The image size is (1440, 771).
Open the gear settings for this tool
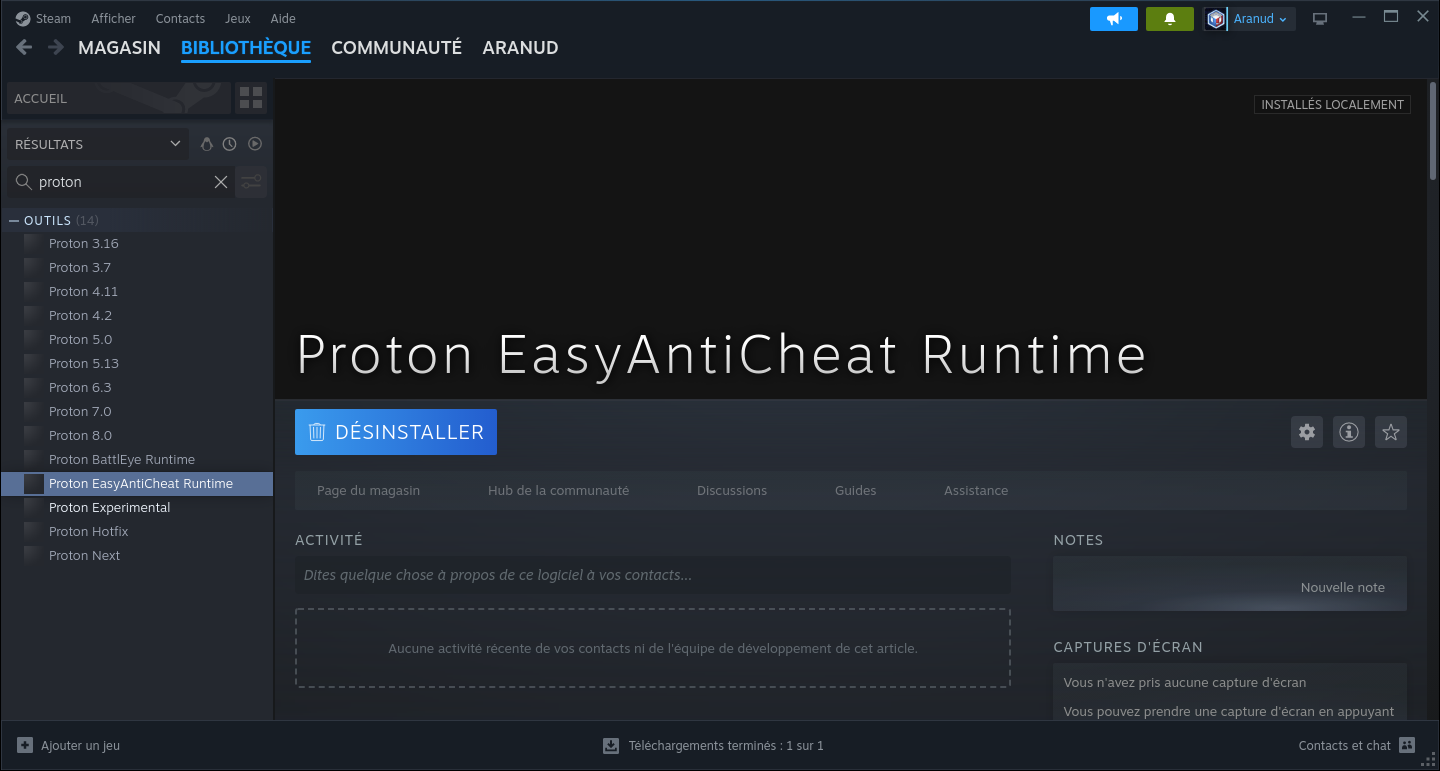pyautogui.click(x=1307, y=432)
